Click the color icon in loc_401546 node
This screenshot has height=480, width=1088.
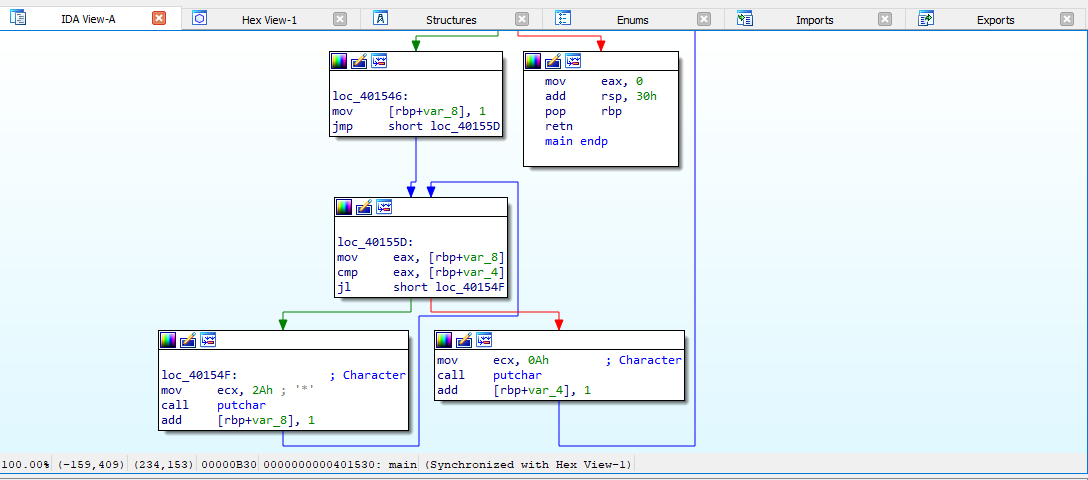pyautogui.click(x=339, y=61)
